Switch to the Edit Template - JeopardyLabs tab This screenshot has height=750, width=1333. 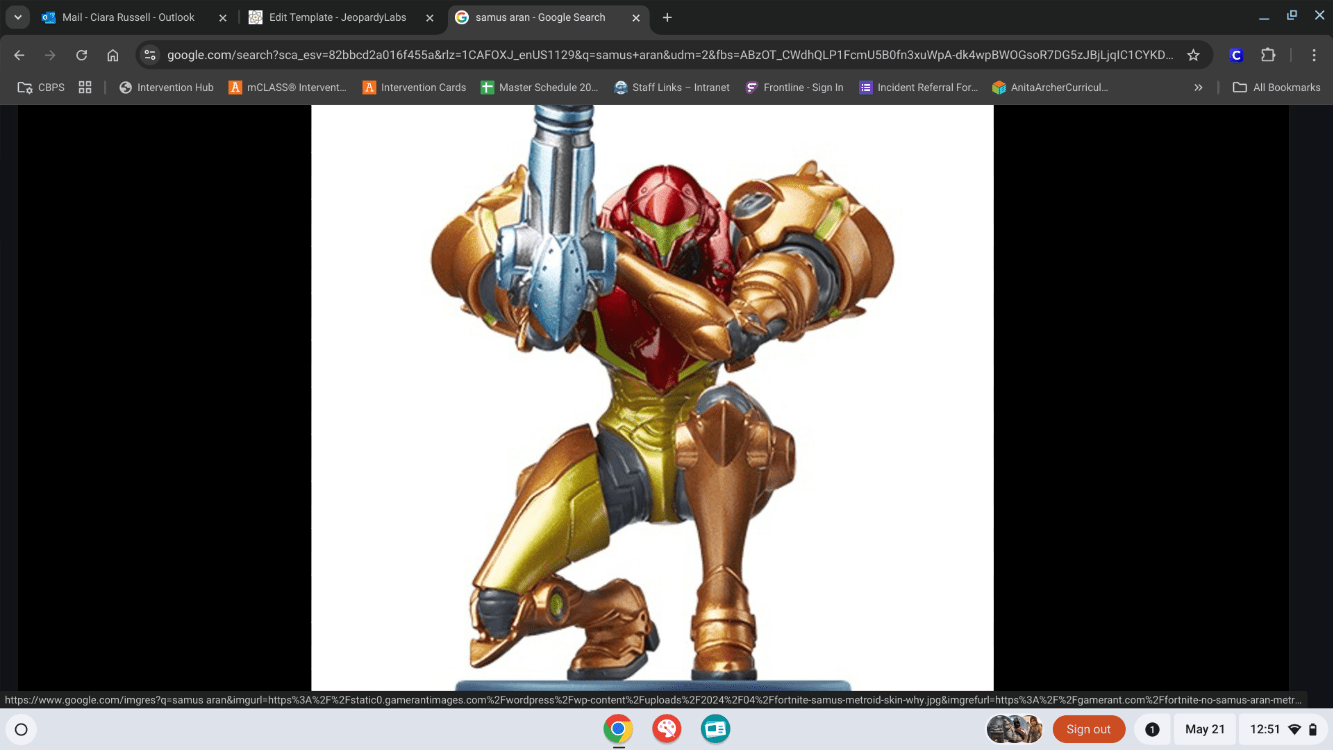tap(341, 17)
